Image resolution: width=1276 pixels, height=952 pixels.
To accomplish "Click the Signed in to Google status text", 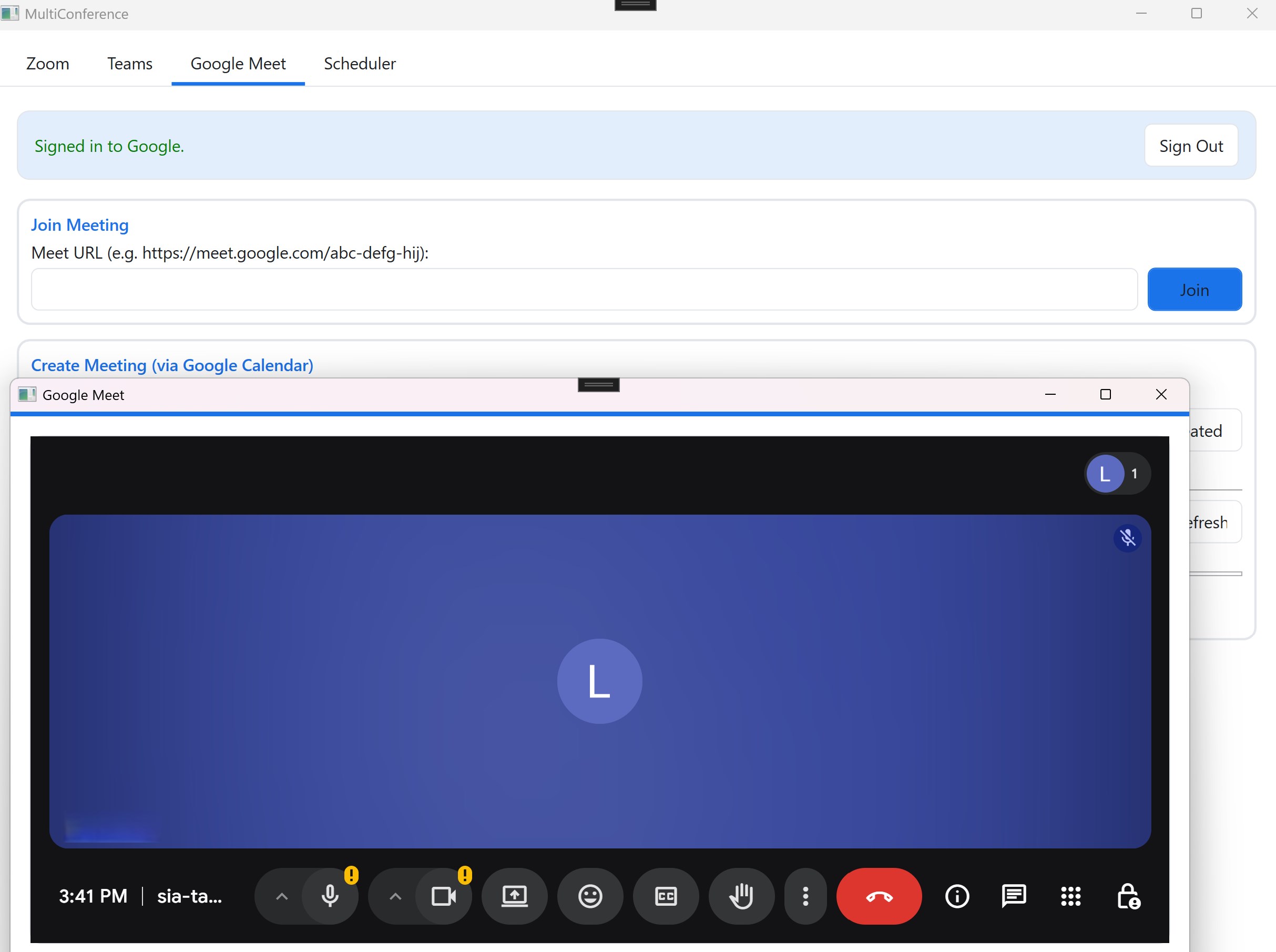I will pos(109,146).
